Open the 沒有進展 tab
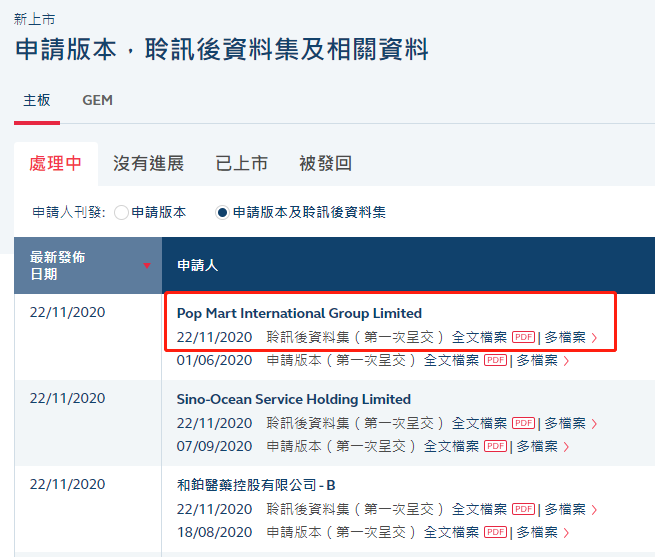This screenshot has height=557, width=655. pos(148,164)
